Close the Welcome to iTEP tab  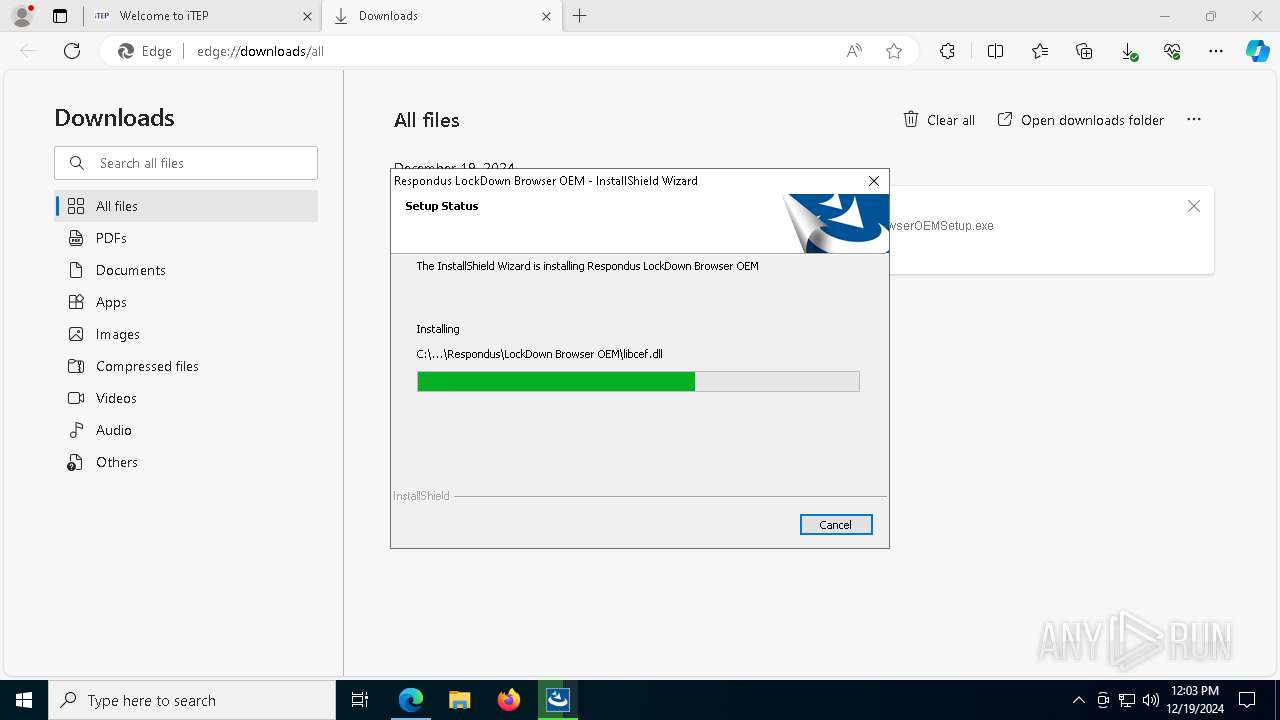[x=307, y=16]
